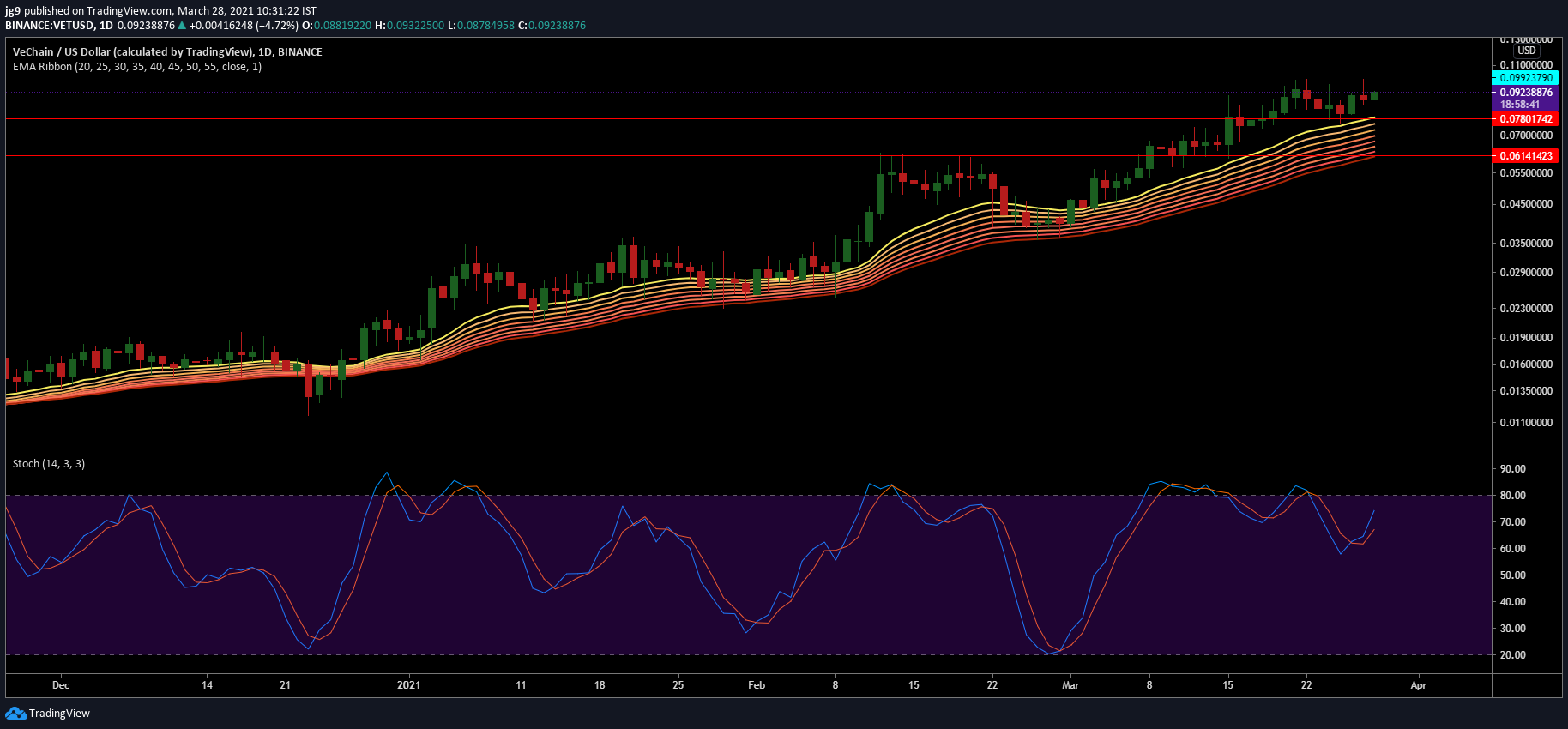Image resolution: width=1568 pixels, height=729 pixels.
Task: Click the red 0.06141423 price level label
Action: (1525, 156)
